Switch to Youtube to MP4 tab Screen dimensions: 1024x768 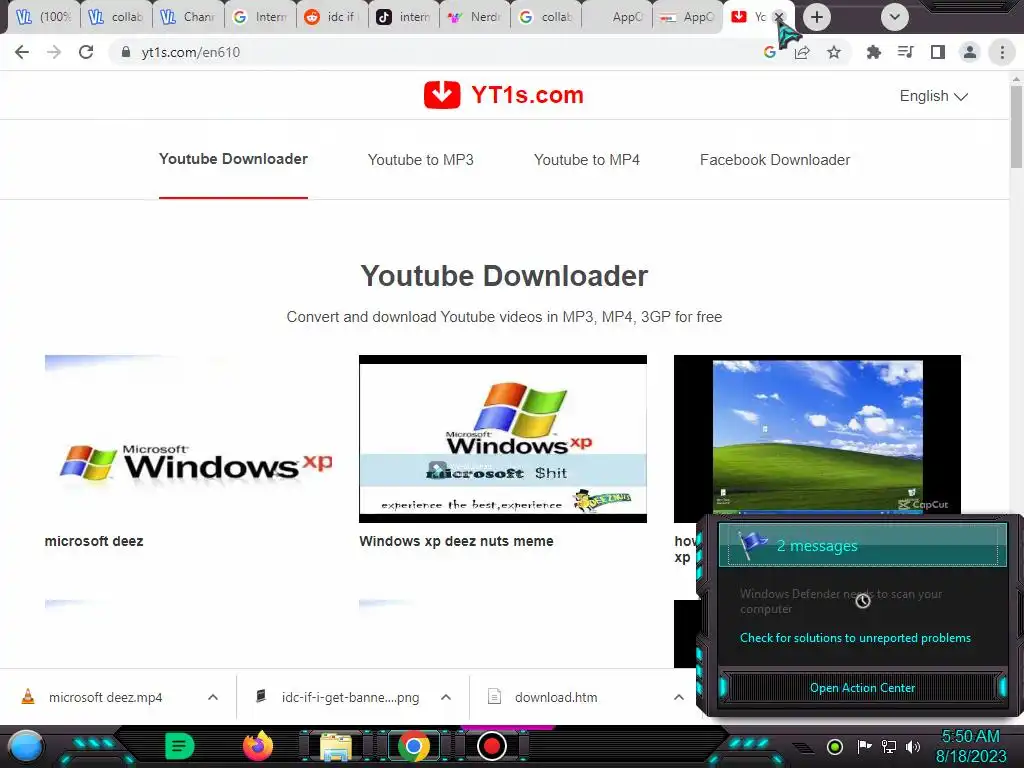pos(586,160)
